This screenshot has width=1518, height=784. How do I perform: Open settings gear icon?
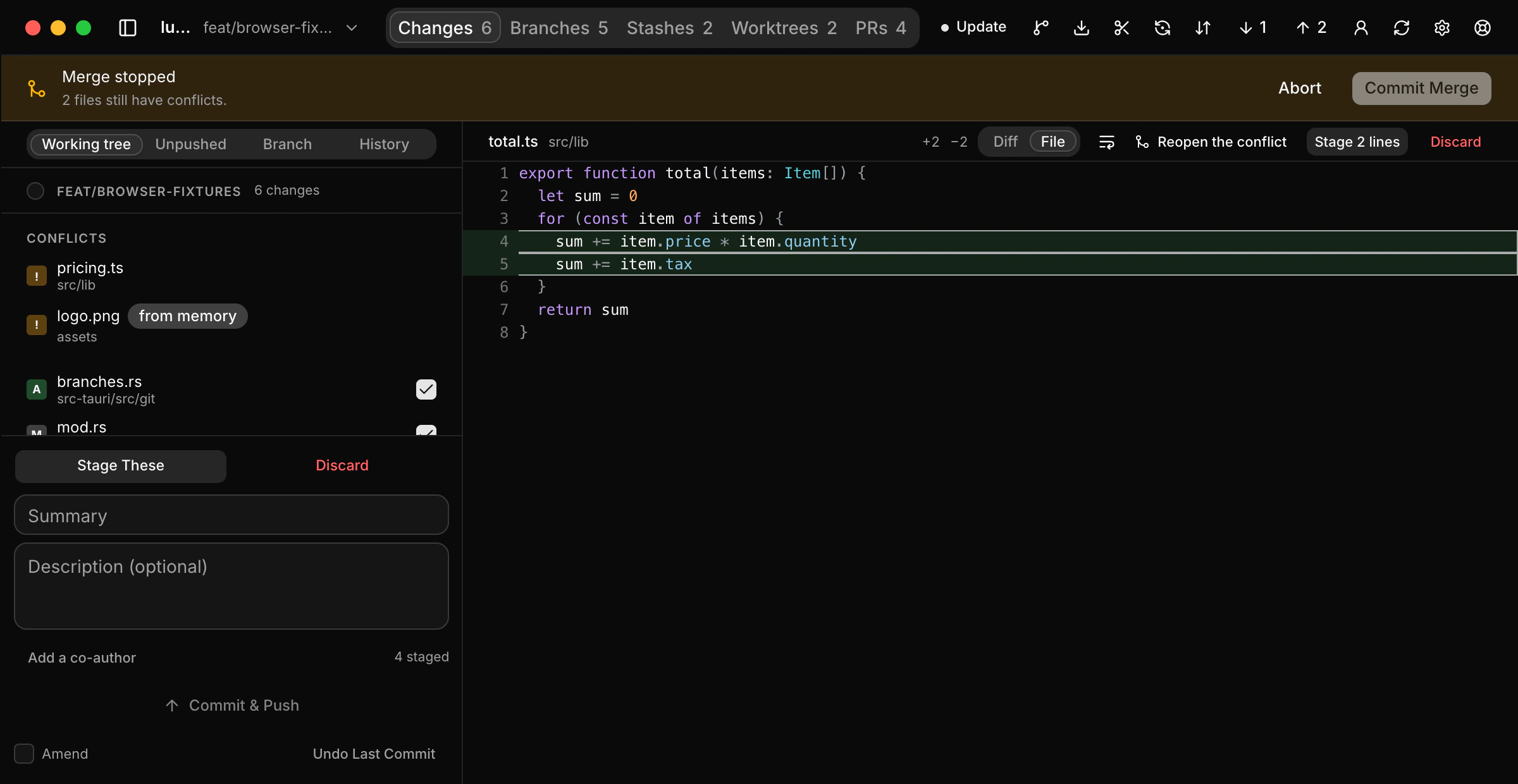[1442, 28]
